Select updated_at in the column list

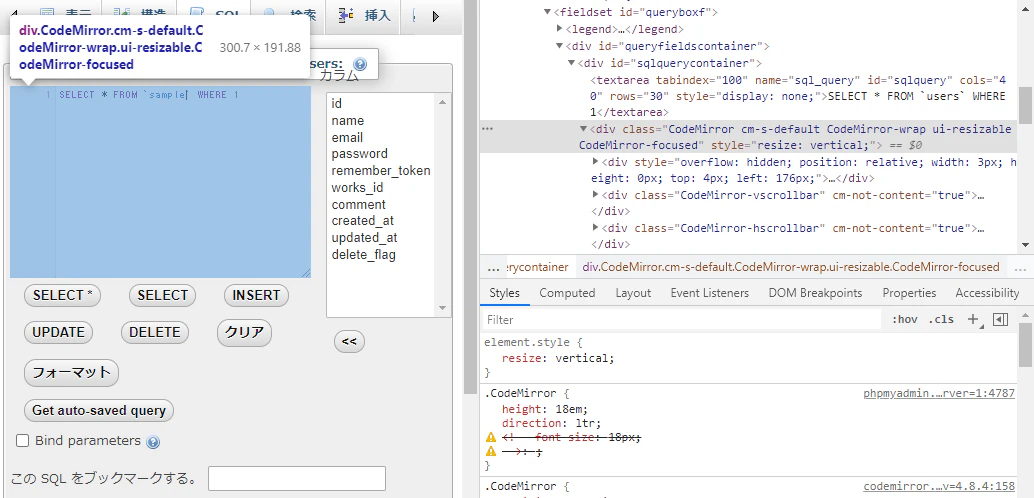[380, 238]
